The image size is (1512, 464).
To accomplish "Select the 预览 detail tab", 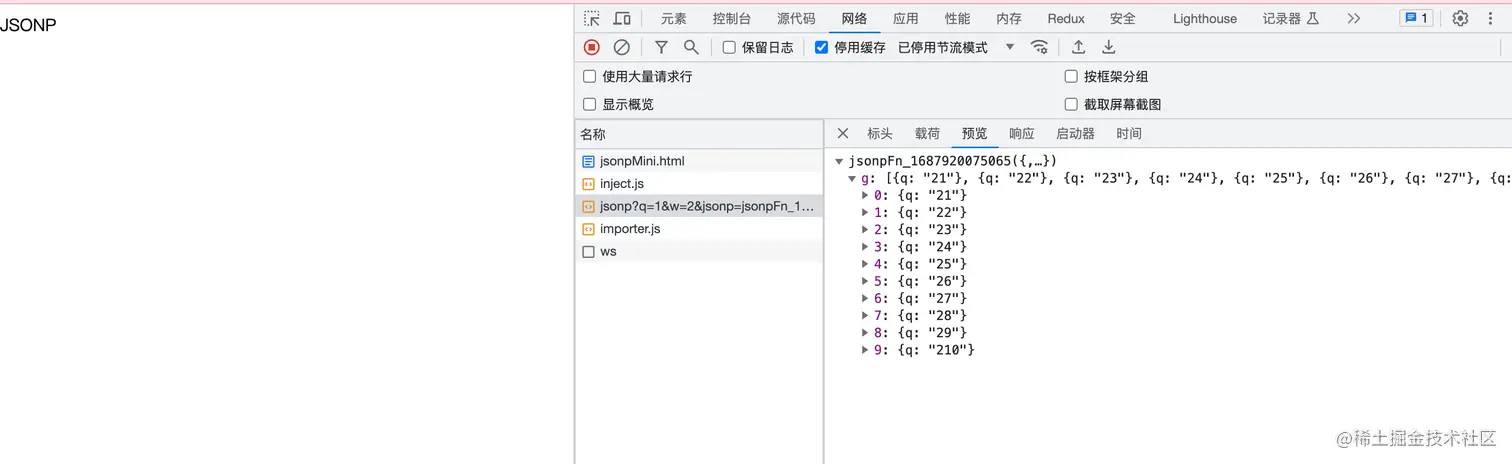I will tap(974, 133).
